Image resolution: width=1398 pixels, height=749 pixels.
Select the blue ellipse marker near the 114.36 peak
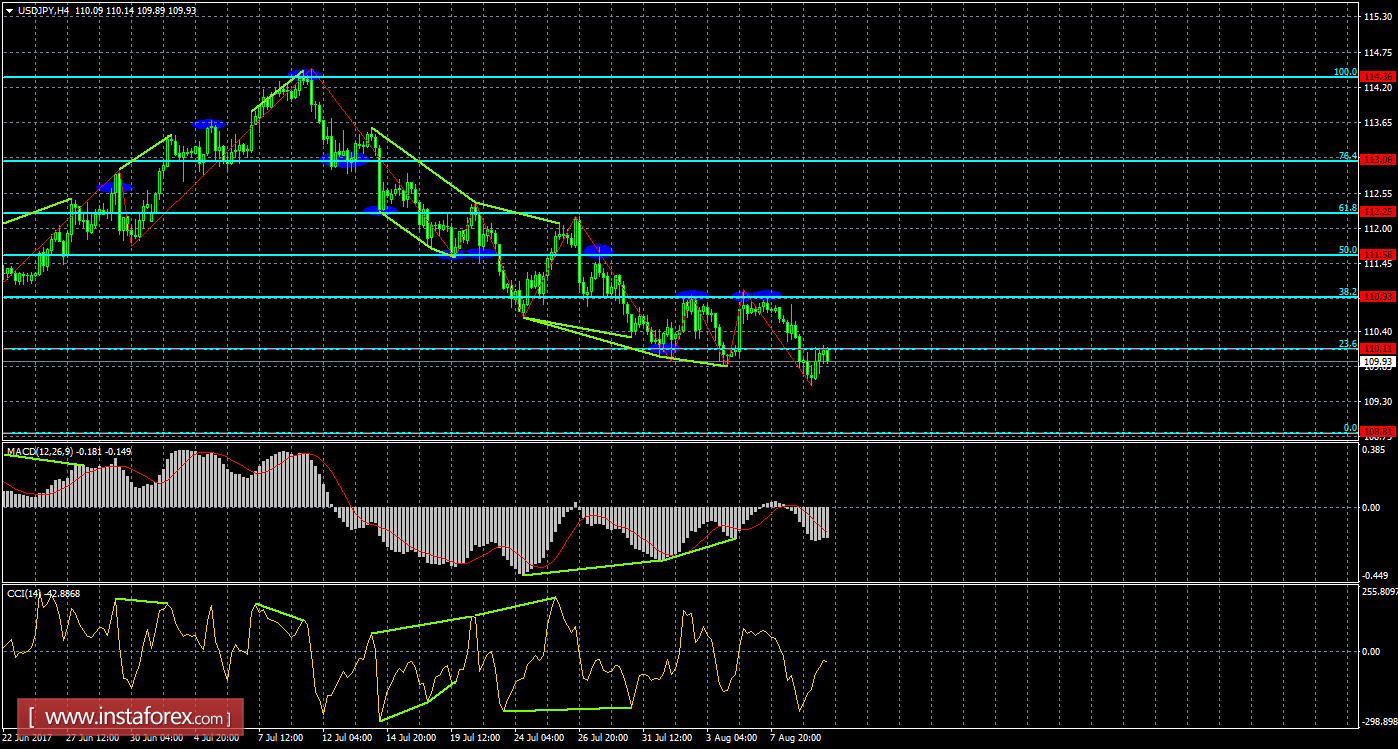pos(305,74)
